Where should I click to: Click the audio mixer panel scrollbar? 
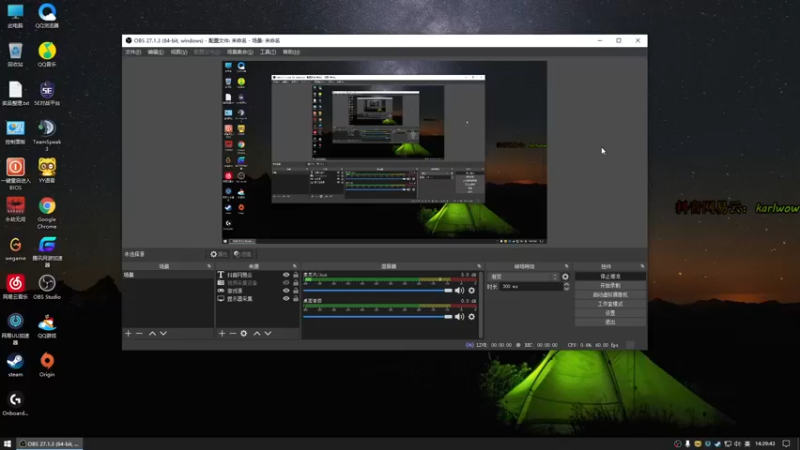pos(481,305)
